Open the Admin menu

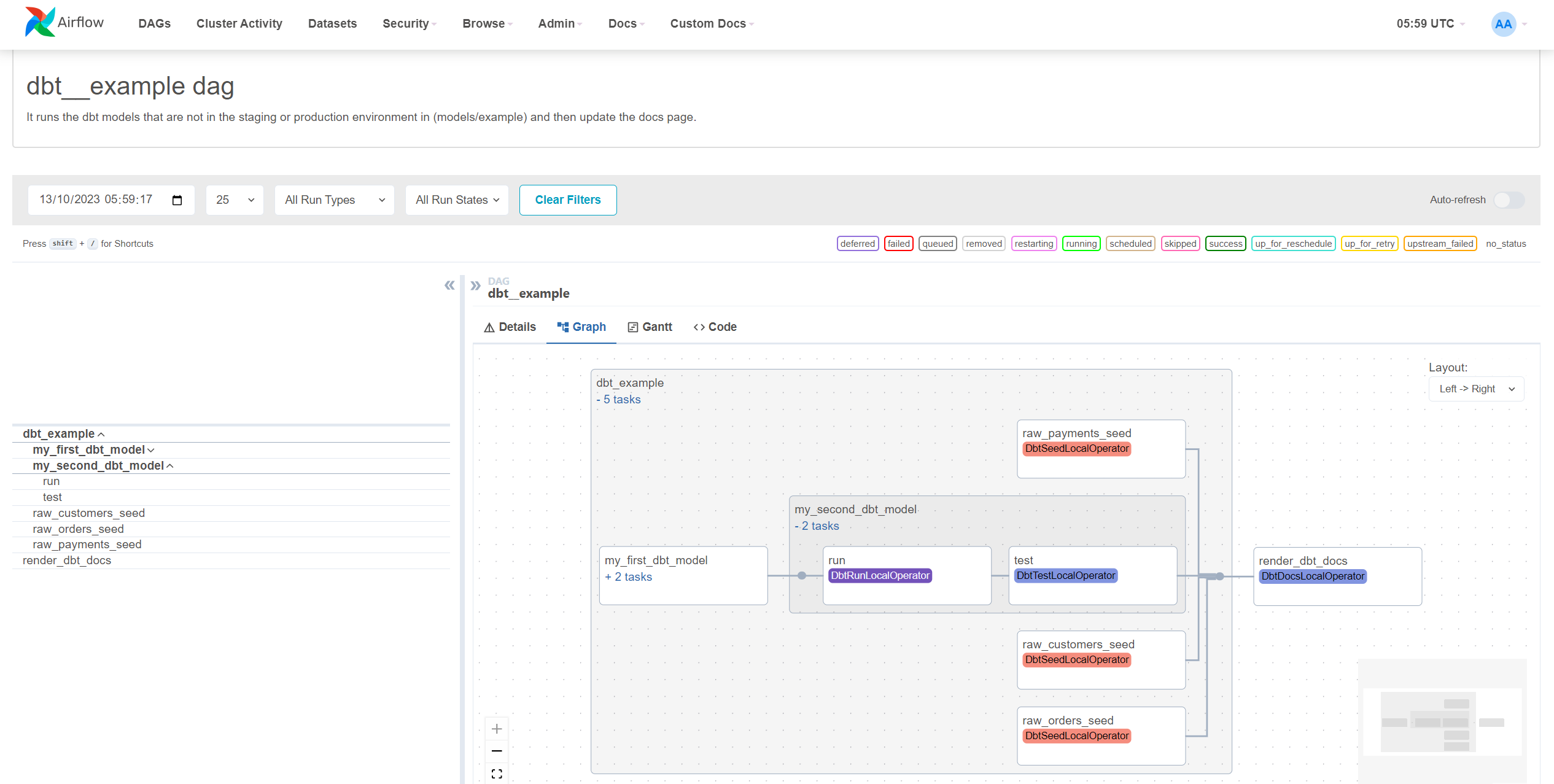(560, 24)
